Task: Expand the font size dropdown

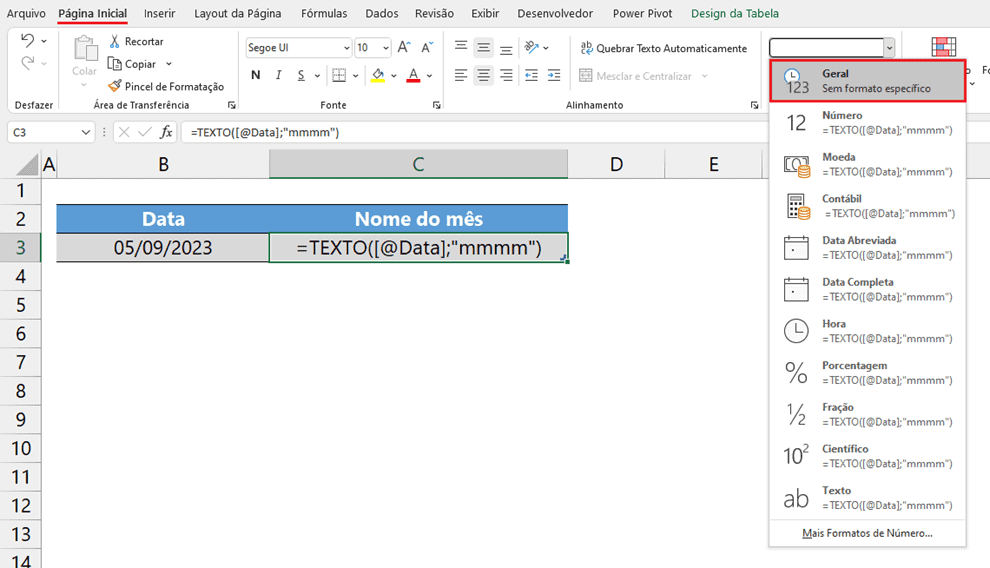Action: point(385,48)
